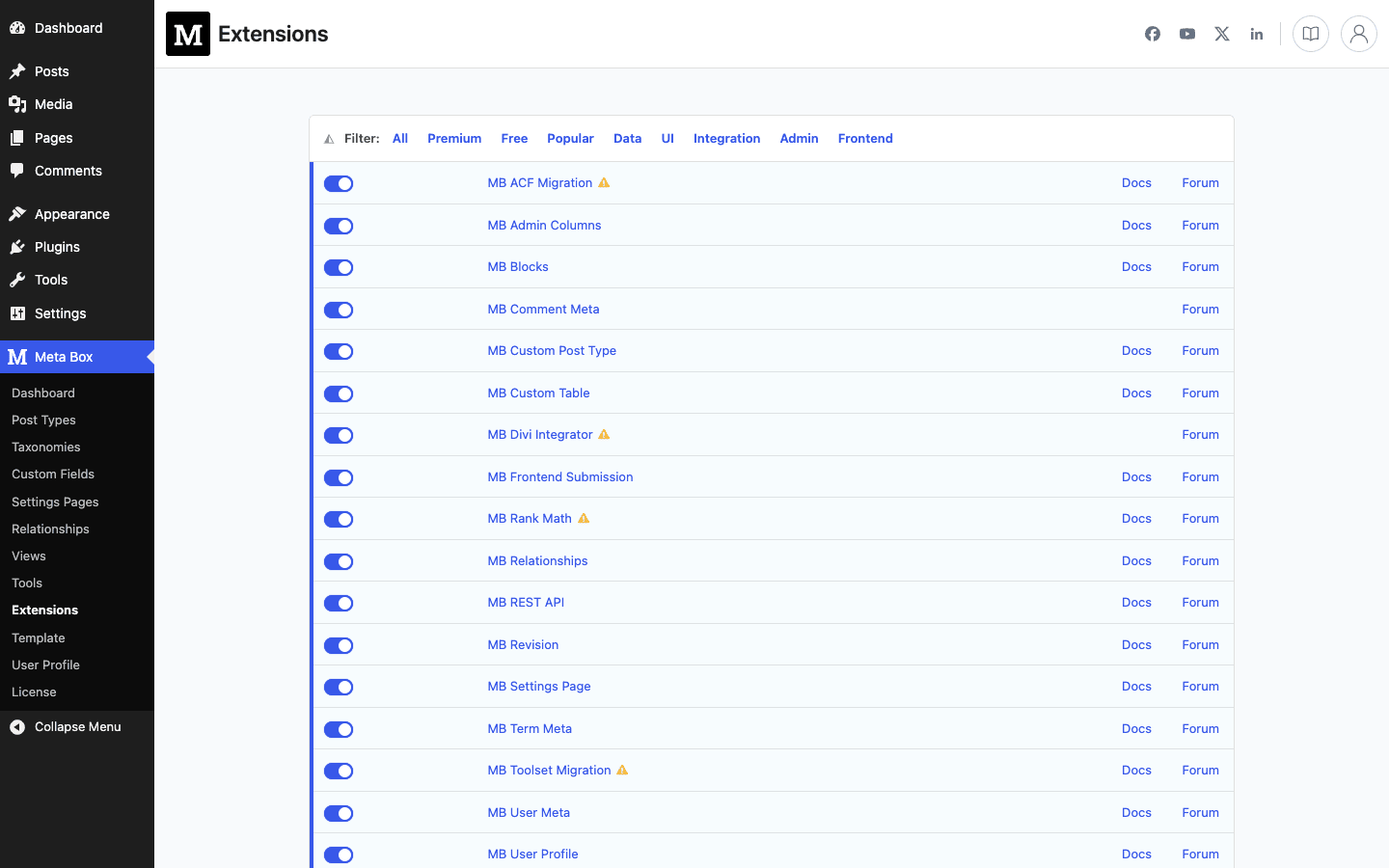The image size is (1389, 868).
Task: Toggle MB ACF Migration extension switch
Action: (x=339, y=183)
